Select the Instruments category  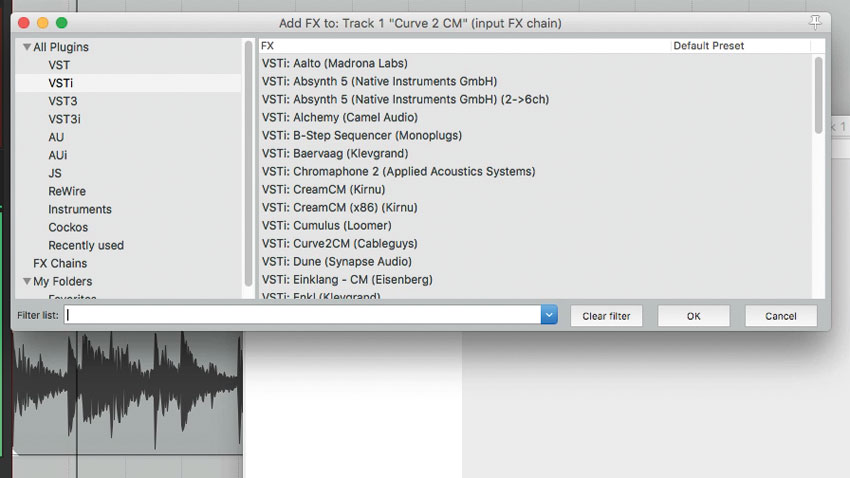pyautogui.click(x=80, y=209)
